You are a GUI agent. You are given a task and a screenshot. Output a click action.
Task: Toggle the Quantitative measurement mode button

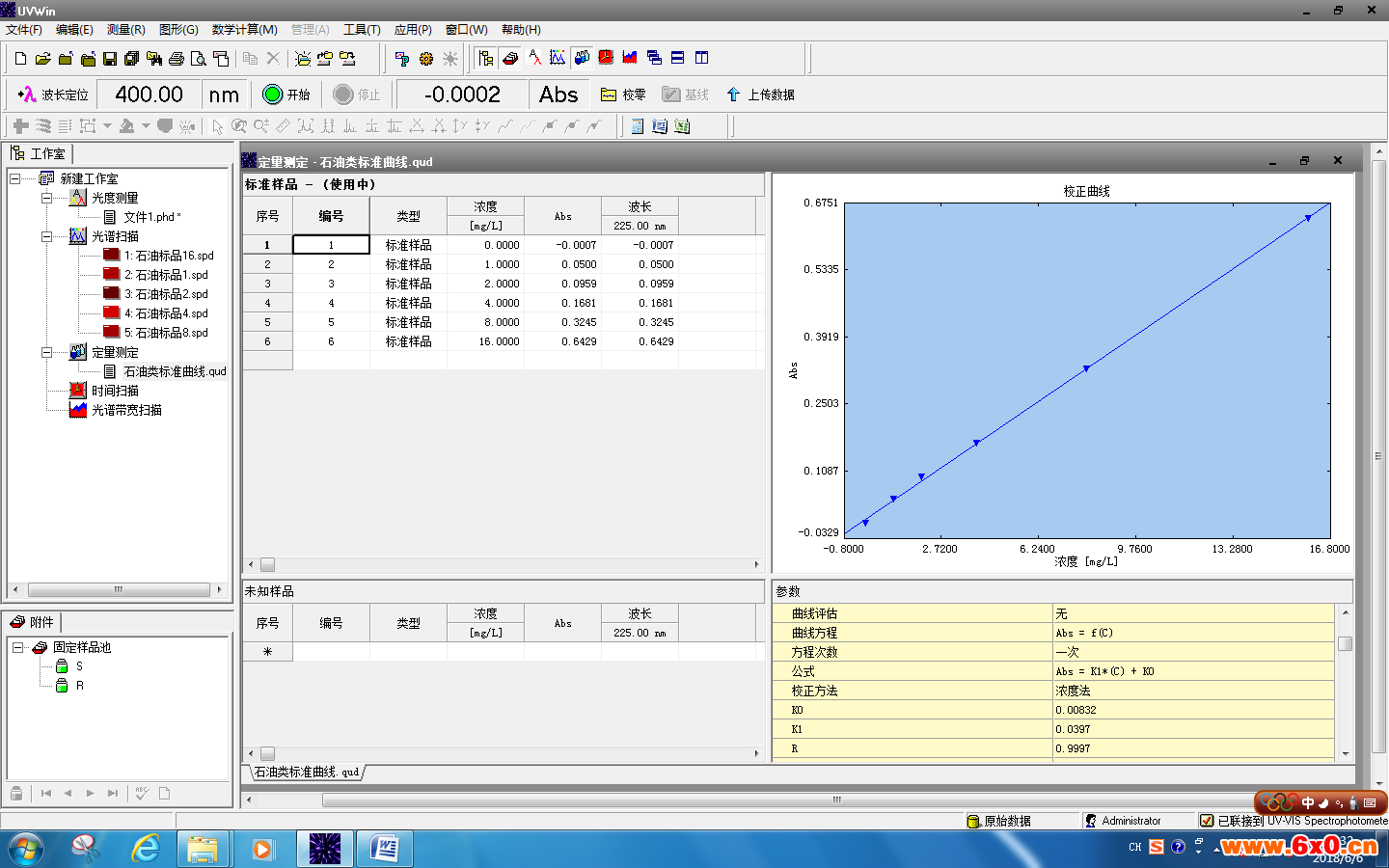582,58
